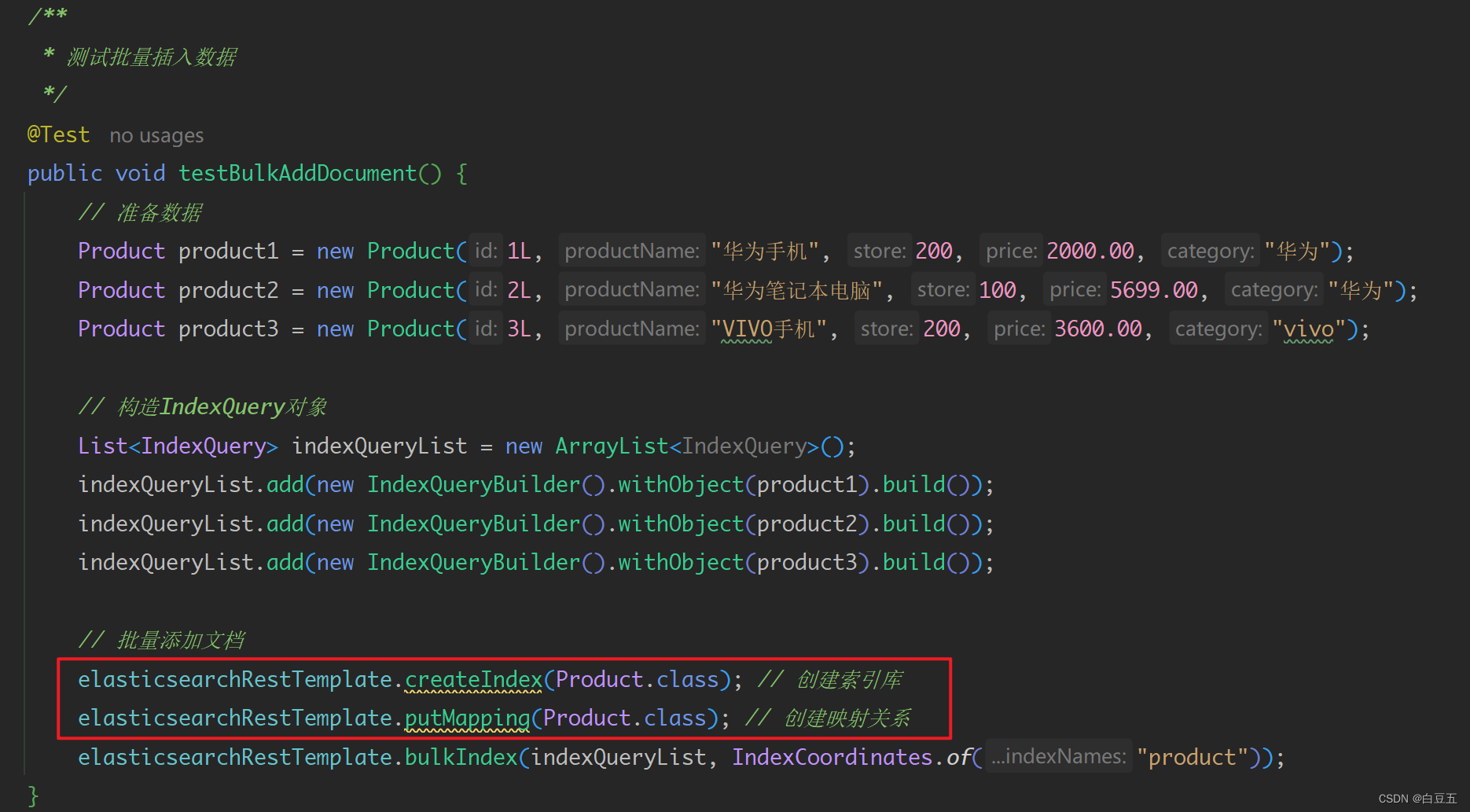Screen dimensions: 1470x812
Task: Click the testBulkAddDocument method name
Action: point(297,173)
